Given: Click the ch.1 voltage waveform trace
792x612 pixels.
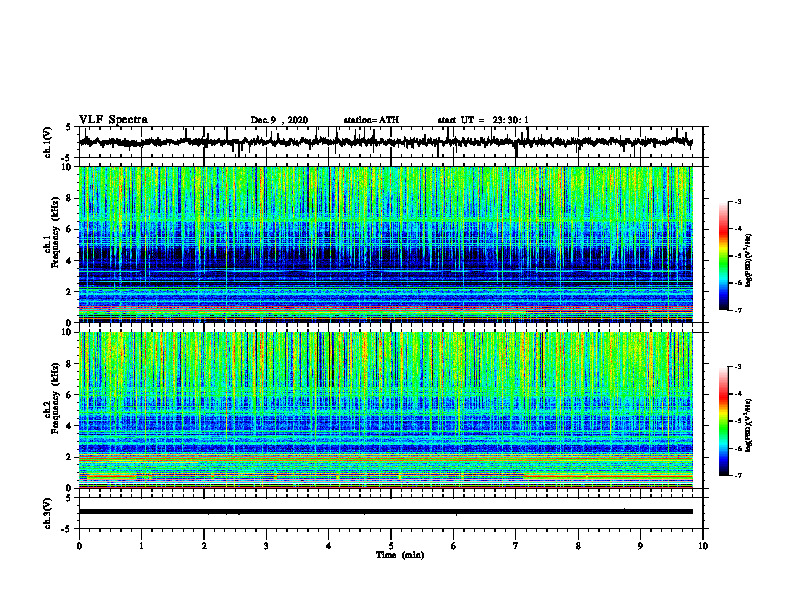Looking at the screenshot, I should click(x=386, y=142).
